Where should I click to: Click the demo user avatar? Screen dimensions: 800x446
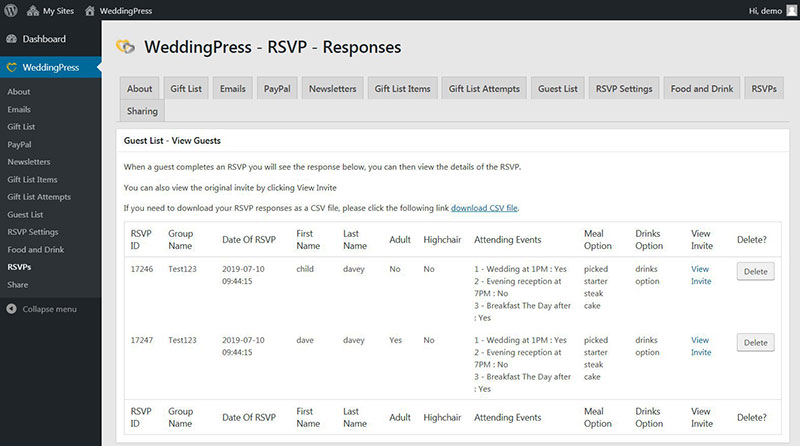coord(791,10)
